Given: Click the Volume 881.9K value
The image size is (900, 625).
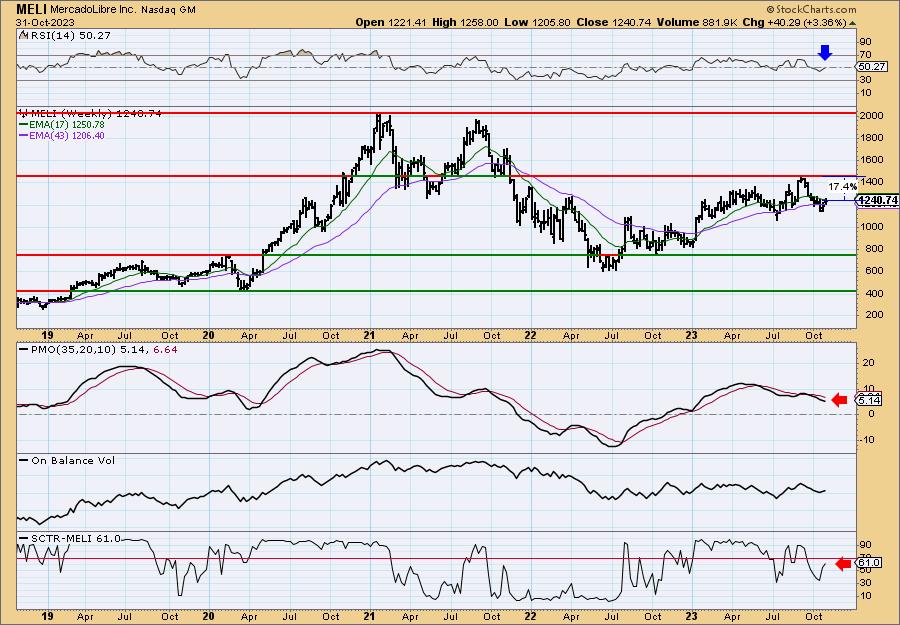Looking at the screenshot, I should click(696, 22).
